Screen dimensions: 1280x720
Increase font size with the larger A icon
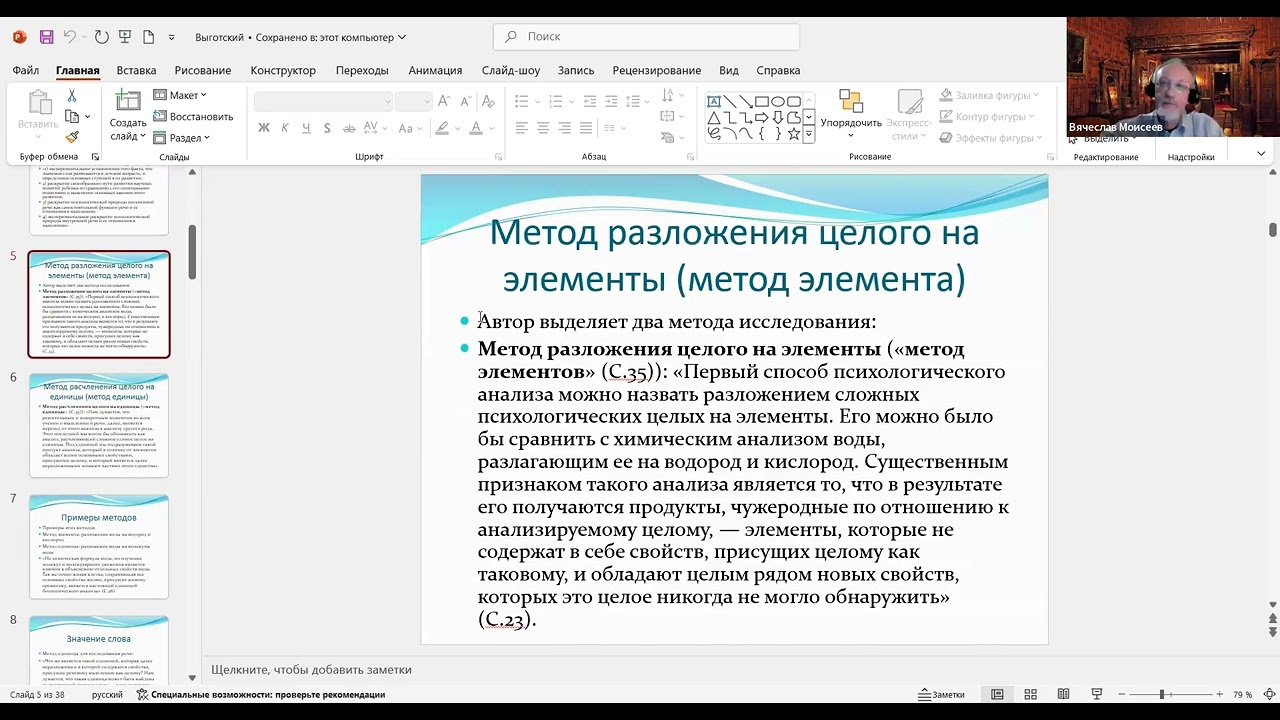tap(444, 101)
